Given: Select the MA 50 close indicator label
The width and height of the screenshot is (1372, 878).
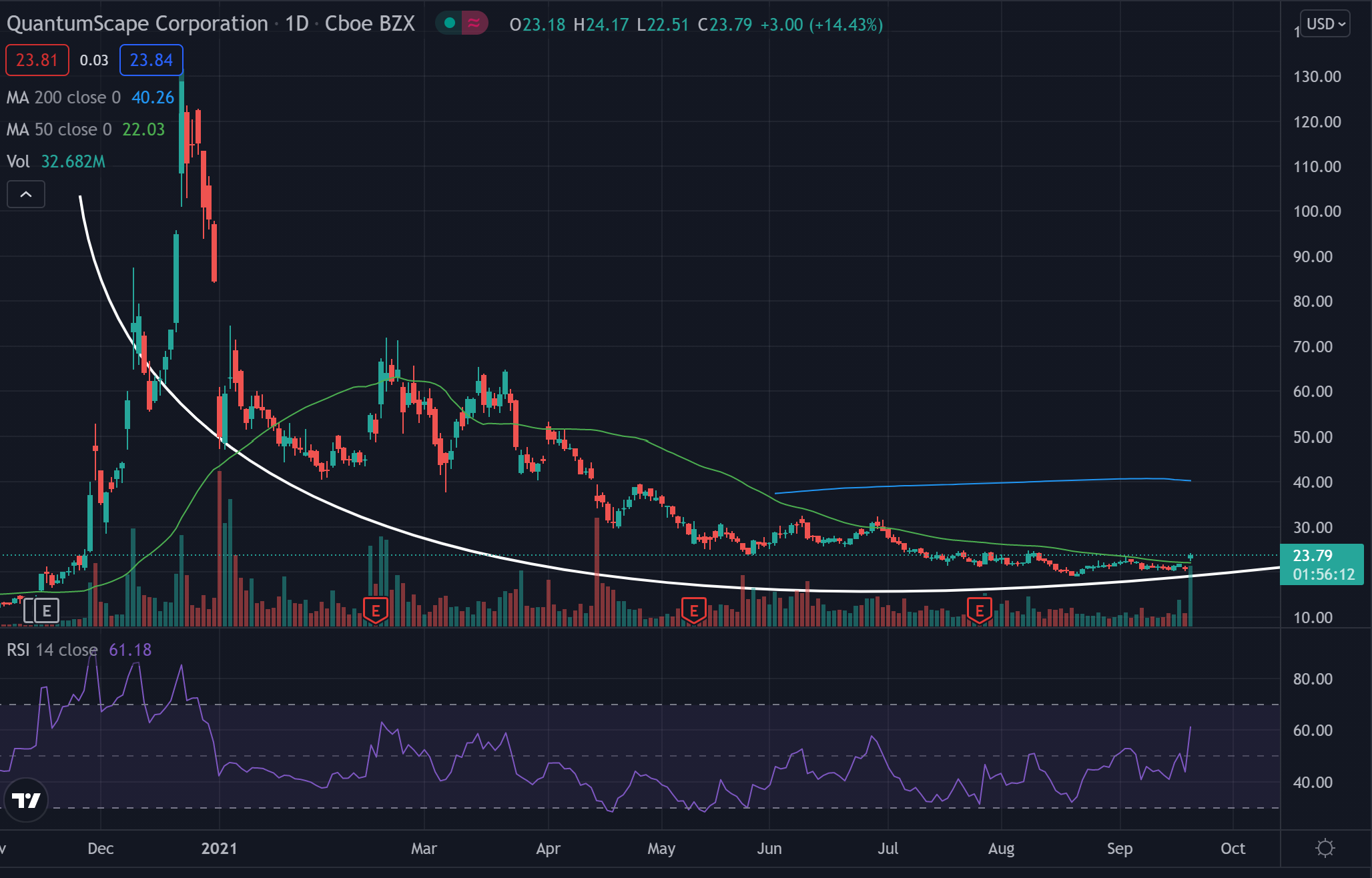Looking at the screenshot, I should coord(59,129).
